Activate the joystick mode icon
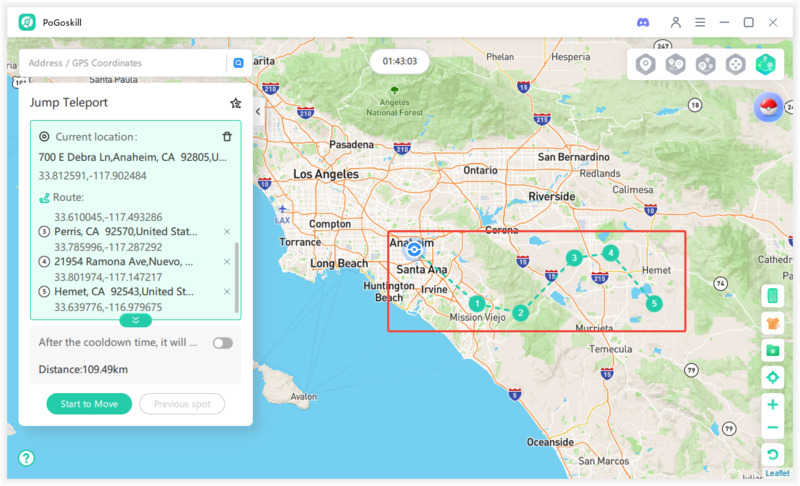Screen dimensions: 800x486 coord(736,65)
